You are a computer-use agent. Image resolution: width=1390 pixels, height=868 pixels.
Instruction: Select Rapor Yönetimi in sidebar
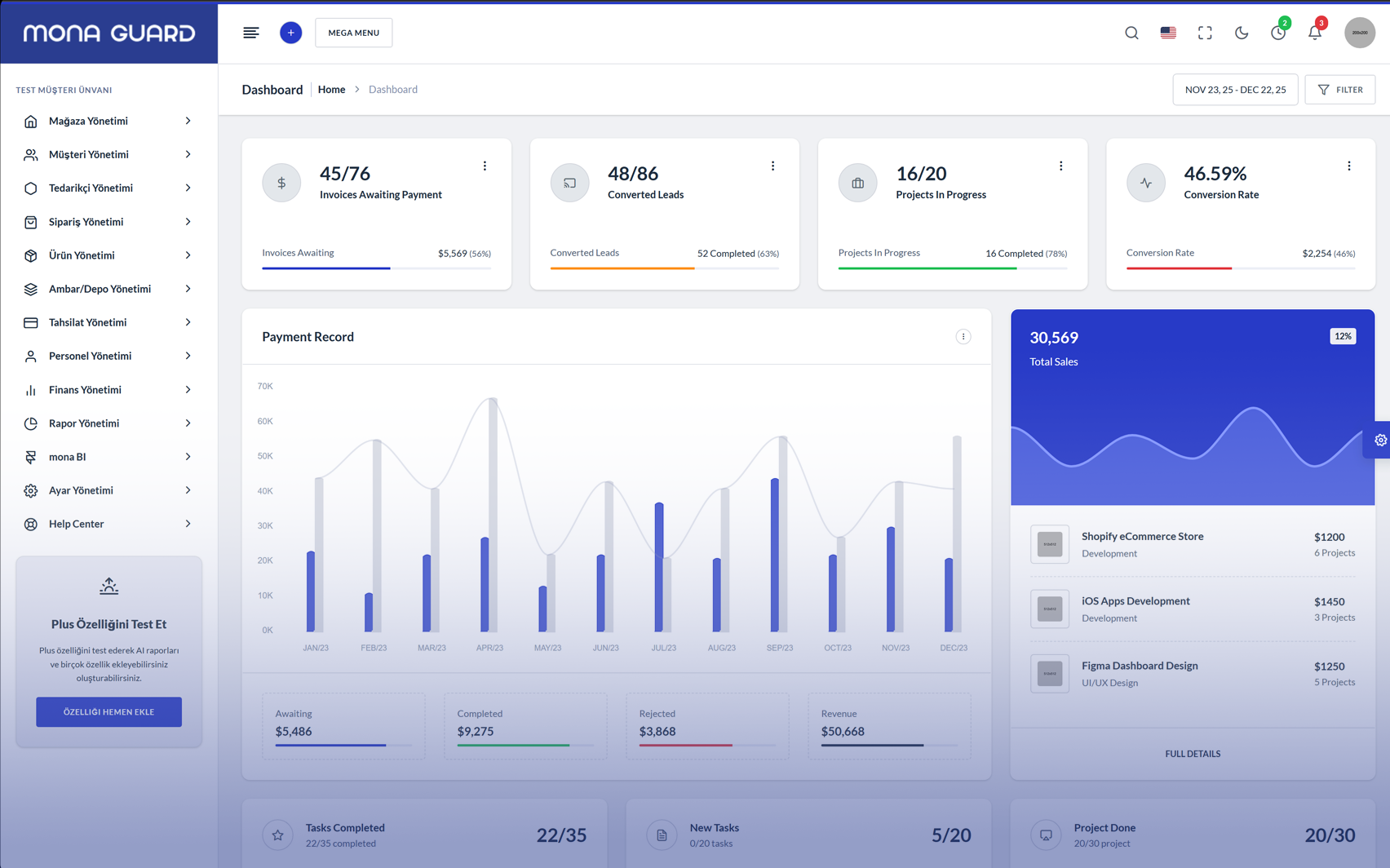[108, 423]
